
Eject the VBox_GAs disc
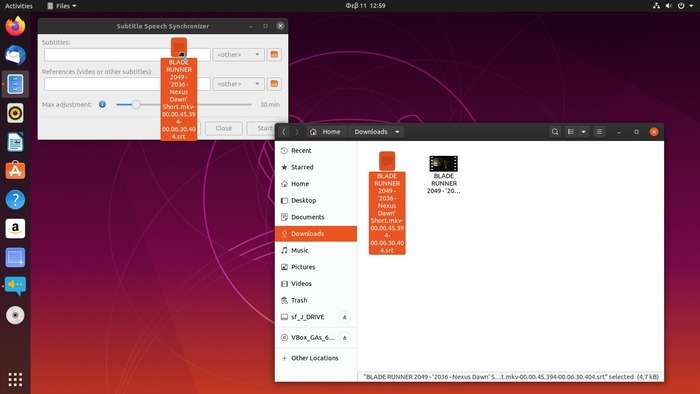click(x=344, y=338)
